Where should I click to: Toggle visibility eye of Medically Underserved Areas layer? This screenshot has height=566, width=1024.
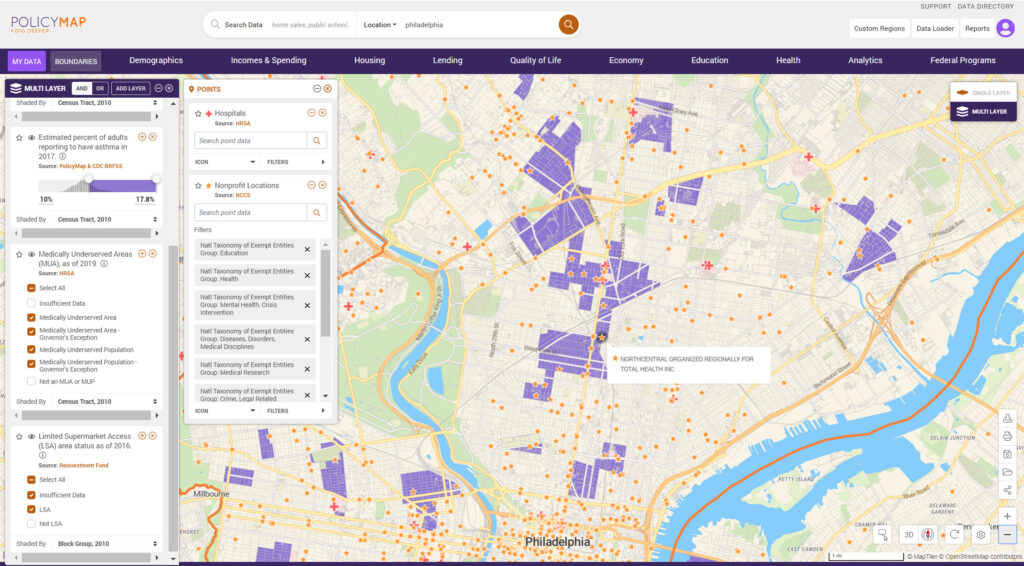[x=31, y=255]
